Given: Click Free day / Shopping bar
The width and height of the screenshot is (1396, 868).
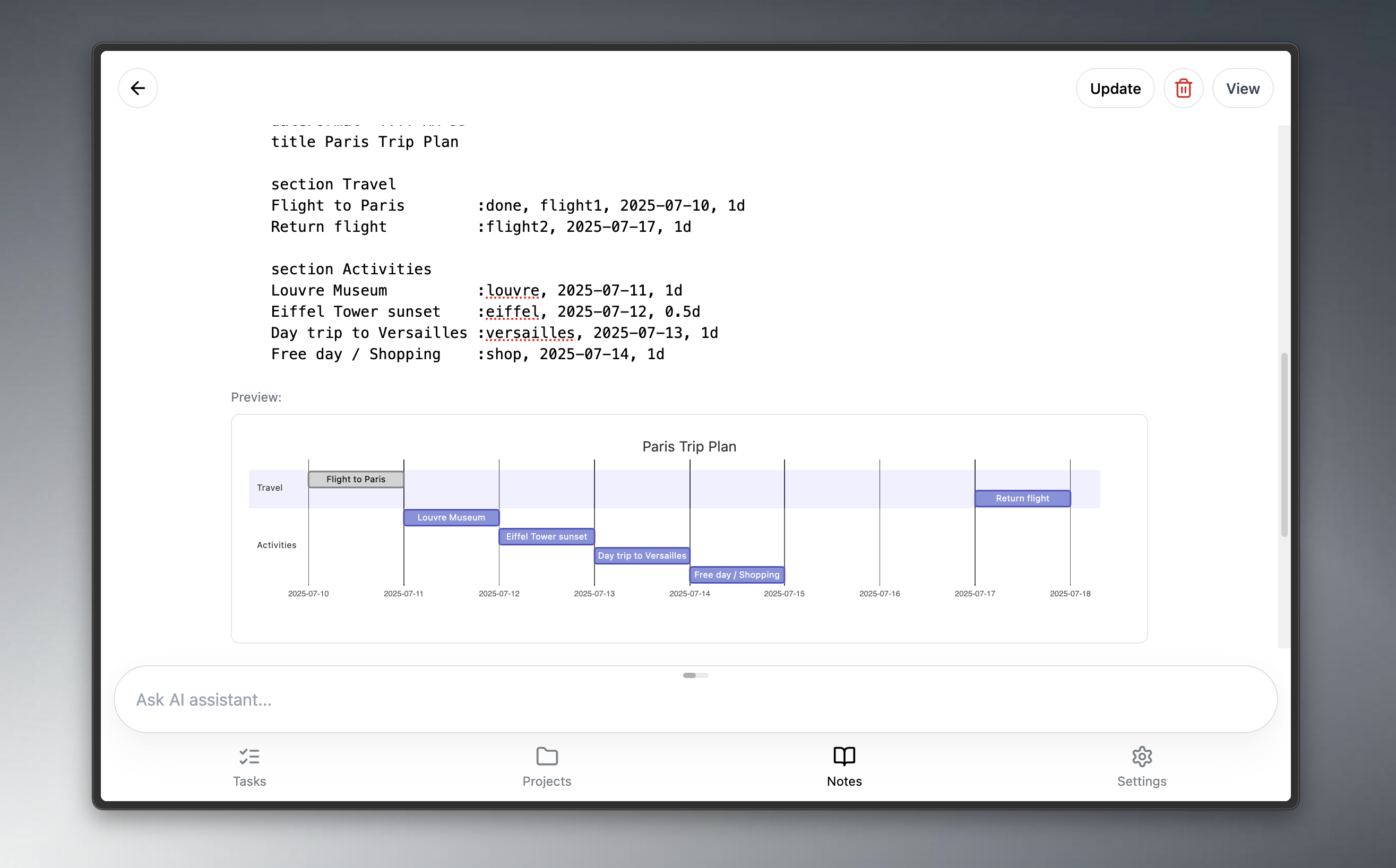Looking at the screenshot, I should (x=736, y=575).
